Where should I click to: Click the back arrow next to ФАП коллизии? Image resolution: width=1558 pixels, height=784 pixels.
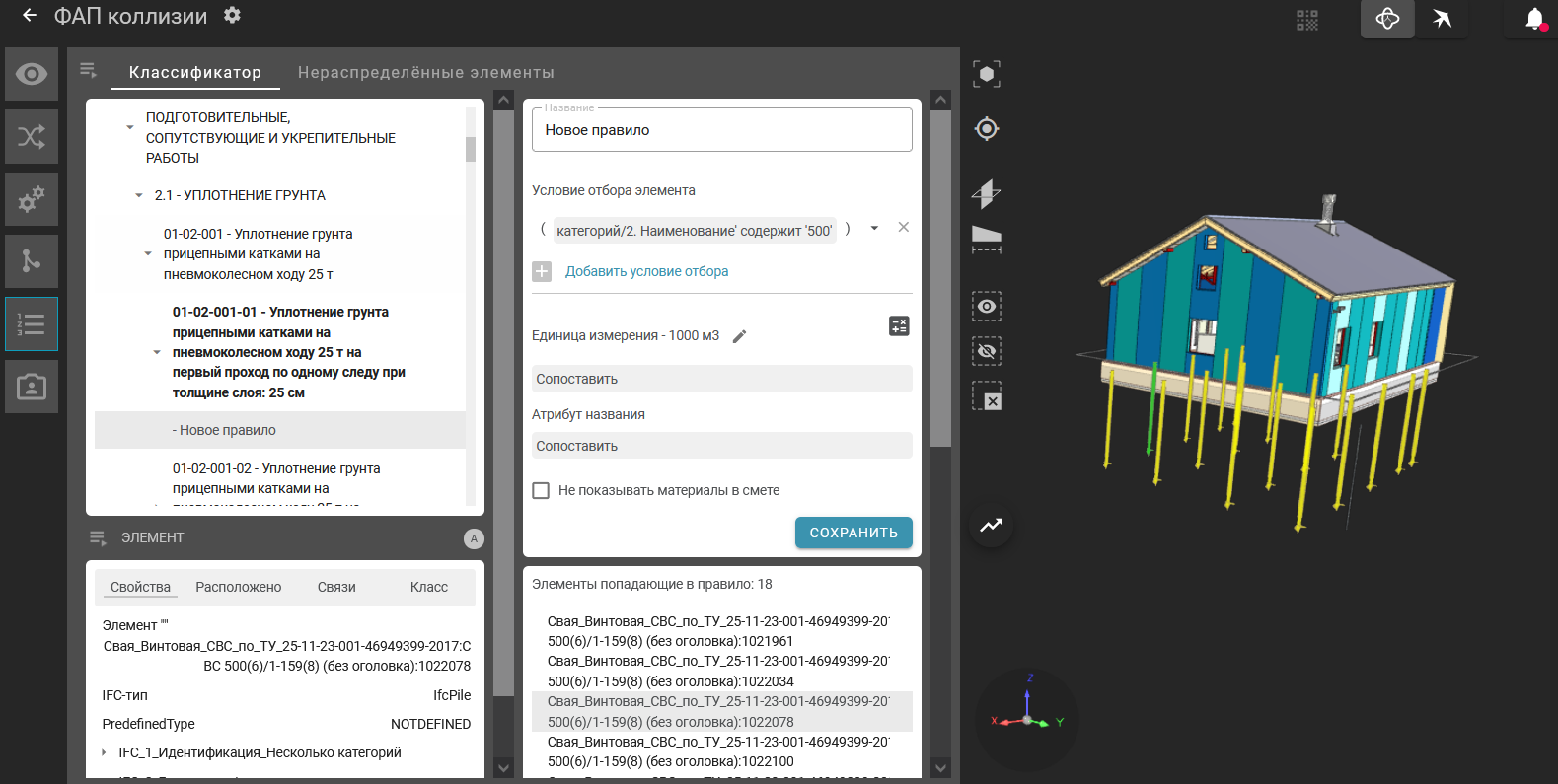29,16
